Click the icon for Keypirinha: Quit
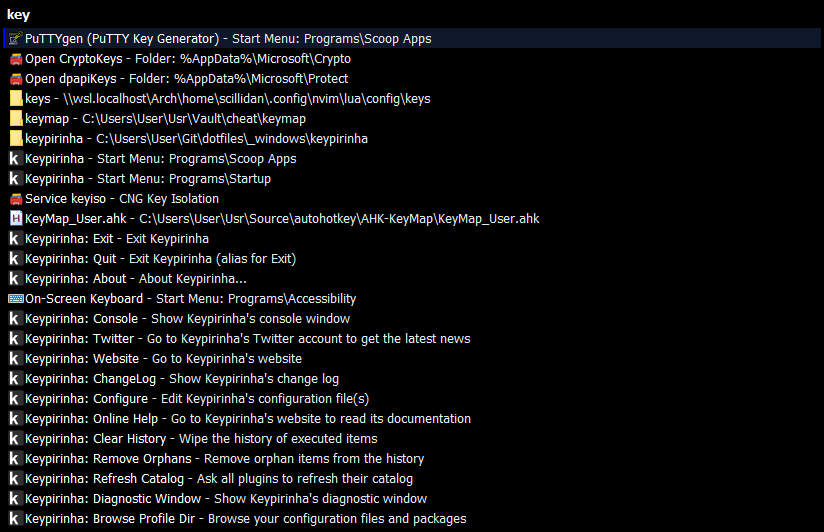 click(16, 258)
